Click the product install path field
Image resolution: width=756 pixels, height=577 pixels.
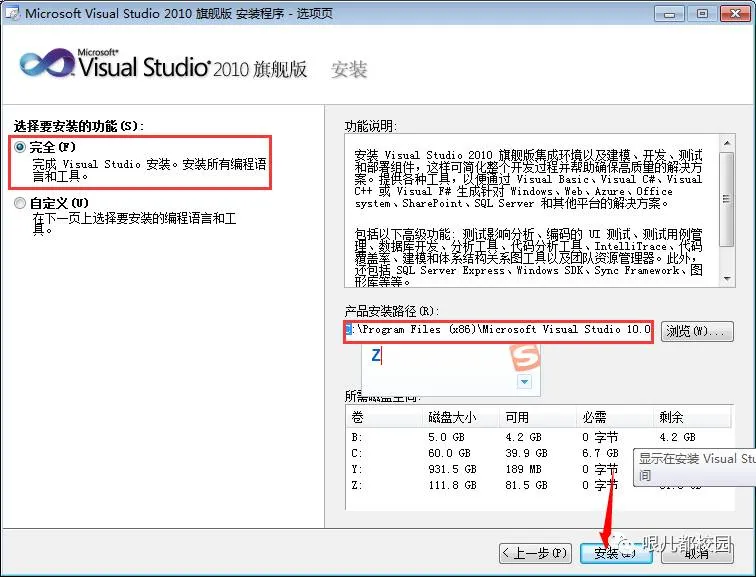[x=499, y=330]
